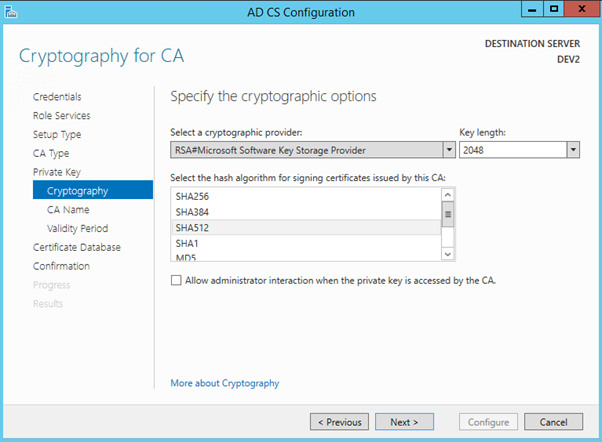Image resolution: width=602 pixels, height=442 pixels.
Task: Choose SHA384 hash algorithm
Action: pyautogui.click(x=191, y=212)
